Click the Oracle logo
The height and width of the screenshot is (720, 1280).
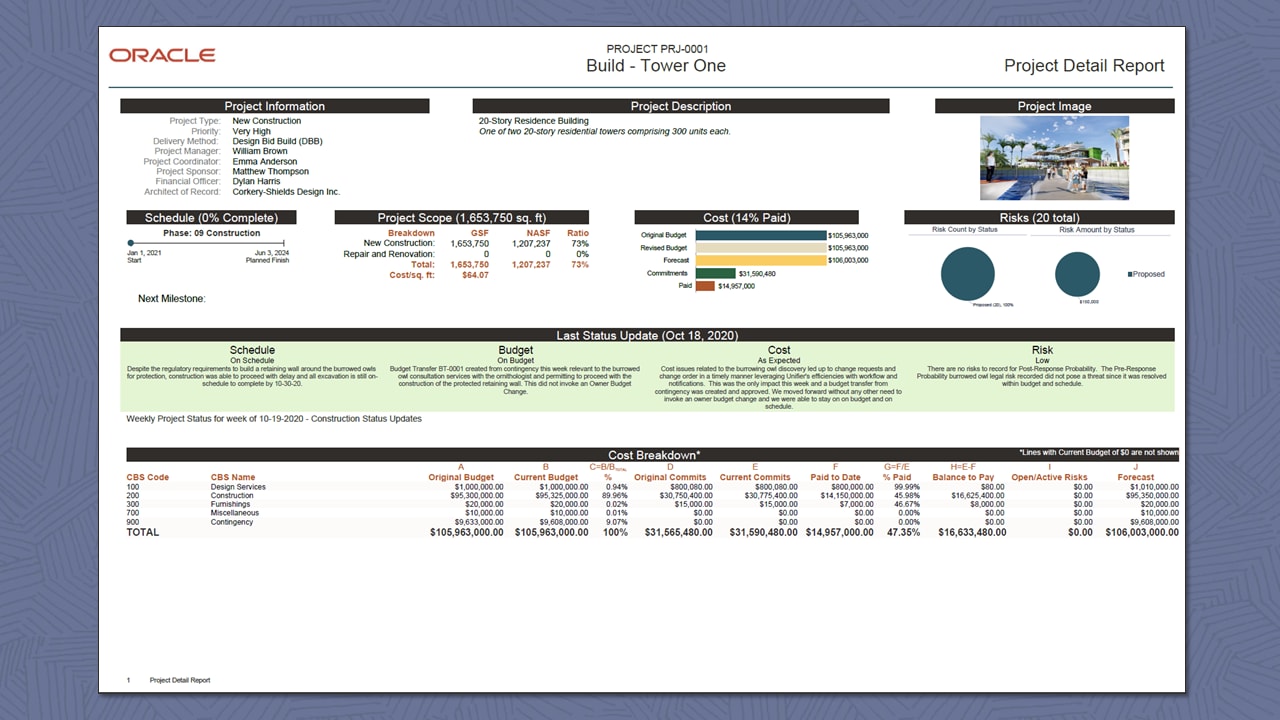click(162, 56)
